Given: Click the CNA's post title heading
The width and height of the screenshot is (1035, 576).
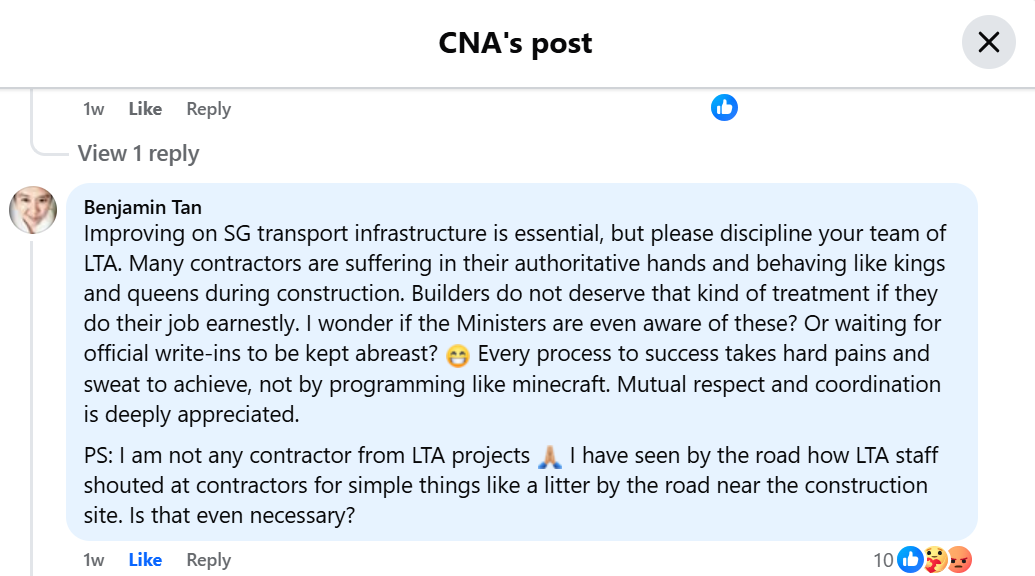Looking at the screenshot, I should (x=516, y=43).
